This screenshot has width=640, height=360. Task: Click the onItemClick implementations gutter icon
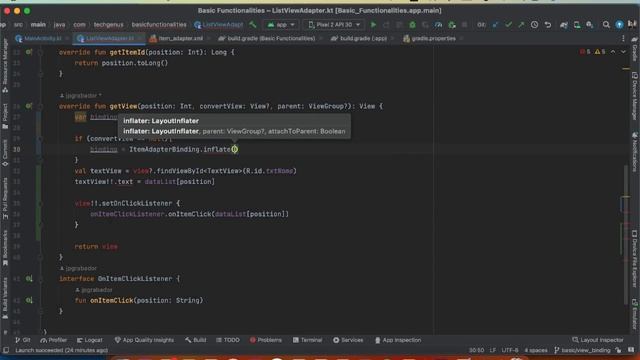[x=29, y=300]
